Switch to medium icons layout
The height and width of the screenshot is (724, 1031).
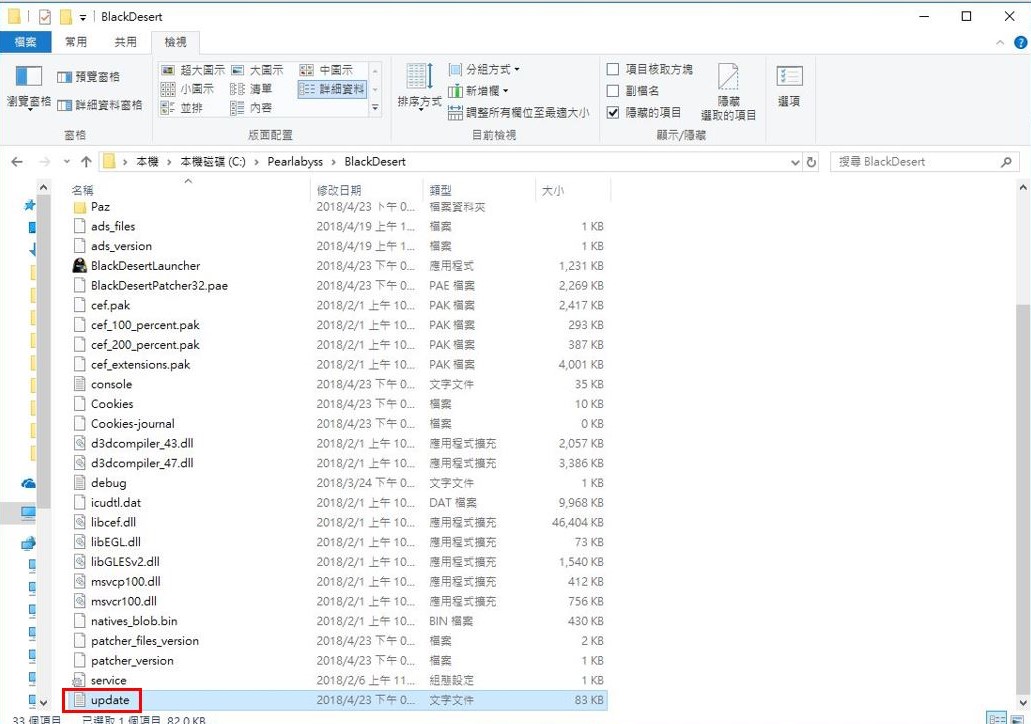coord(326,70)
